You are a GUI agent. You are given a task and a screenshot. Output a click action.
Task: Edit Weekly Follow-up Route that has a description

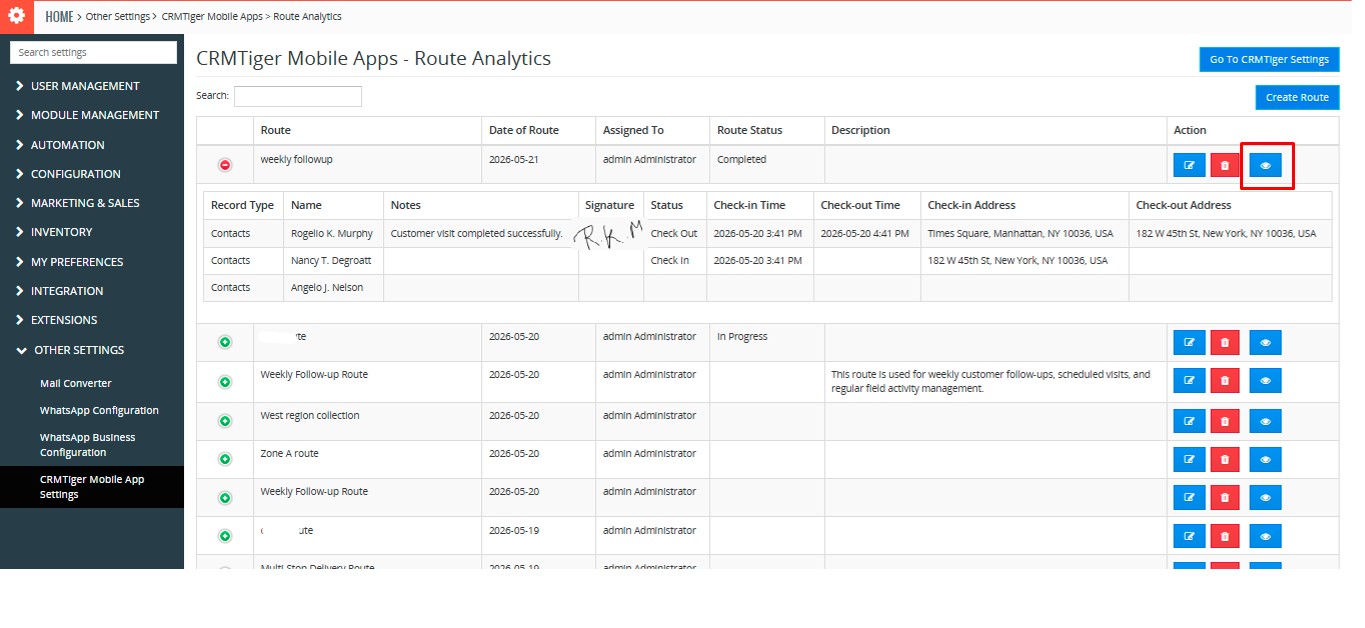click(x=1189, y=381)
